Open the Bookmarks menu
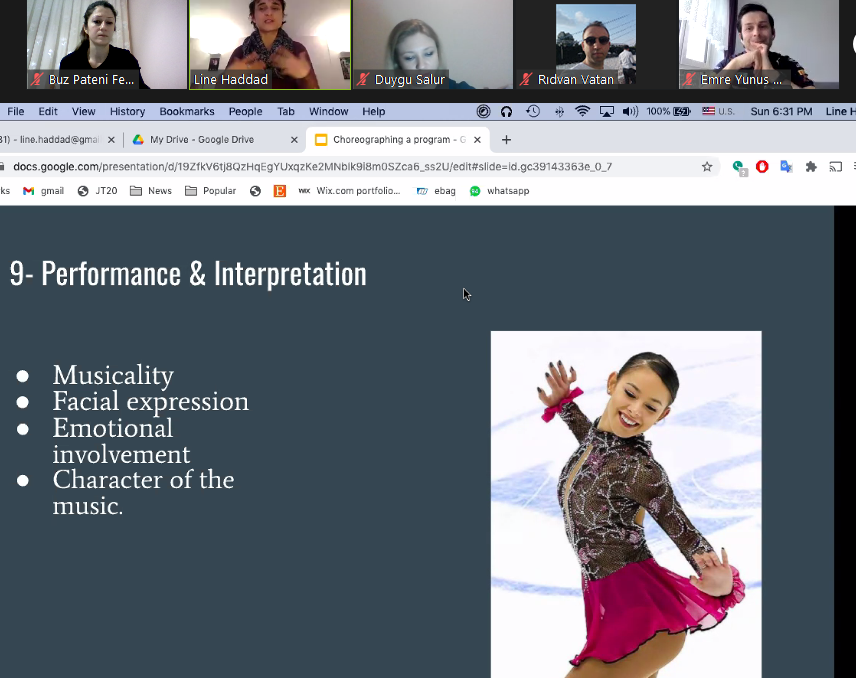The height and width of the screenshot is (678, 856). click(x=187, y=112)
